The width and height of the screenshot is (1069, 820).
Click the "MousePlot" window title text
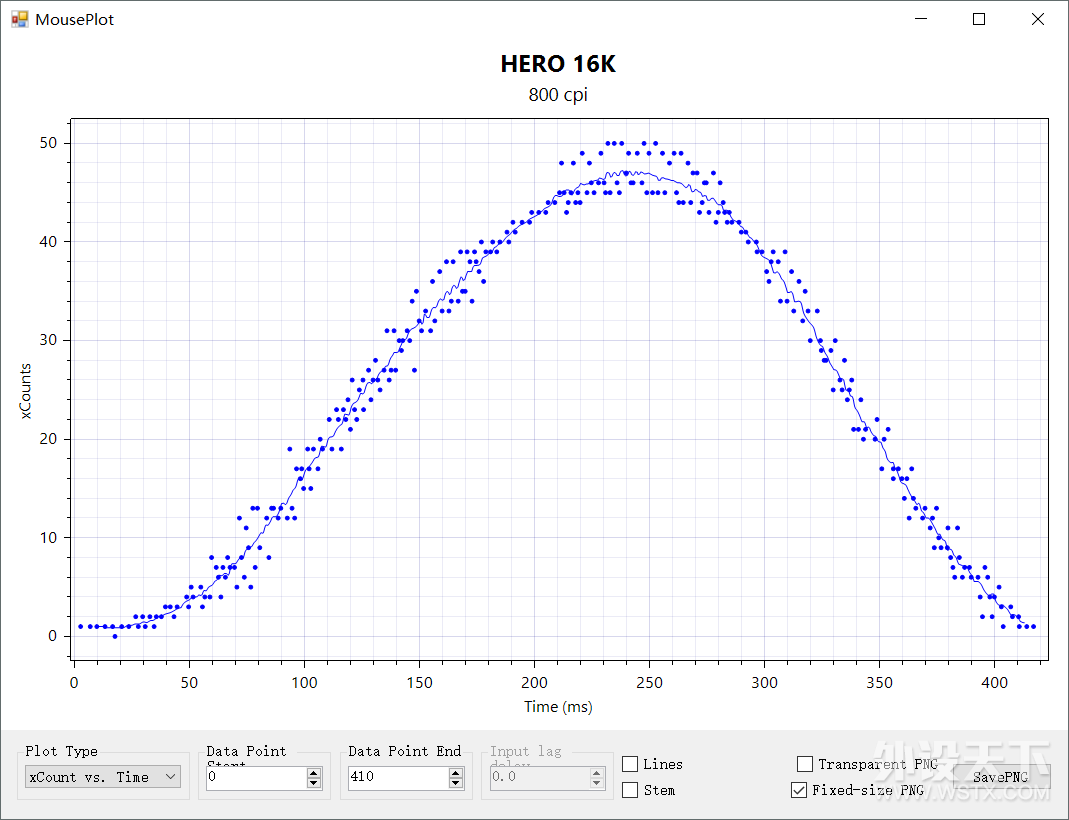[74, 20]
